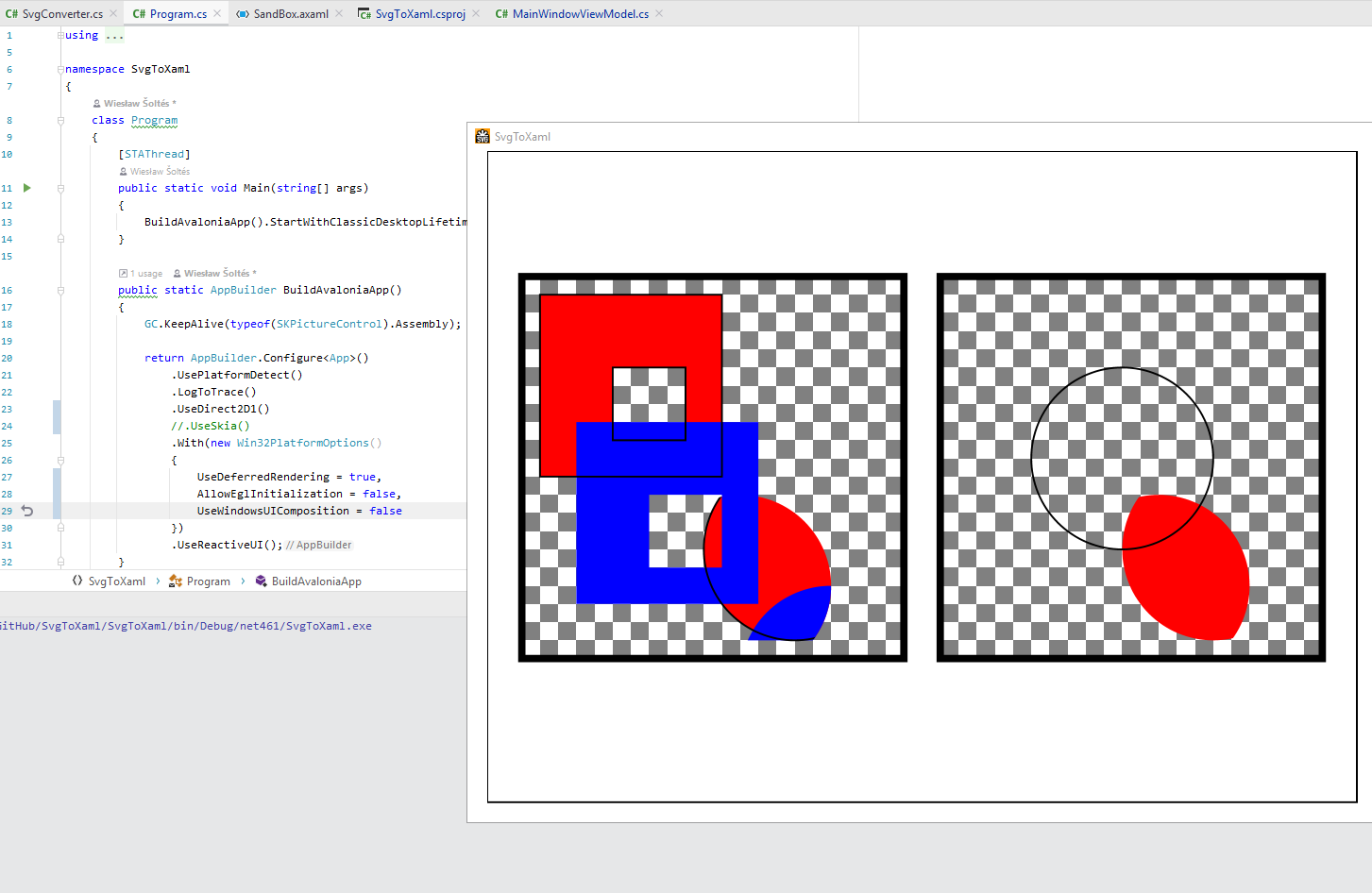
Task: Open the SvgToXaml.exe path link
Action: [186, 626]
